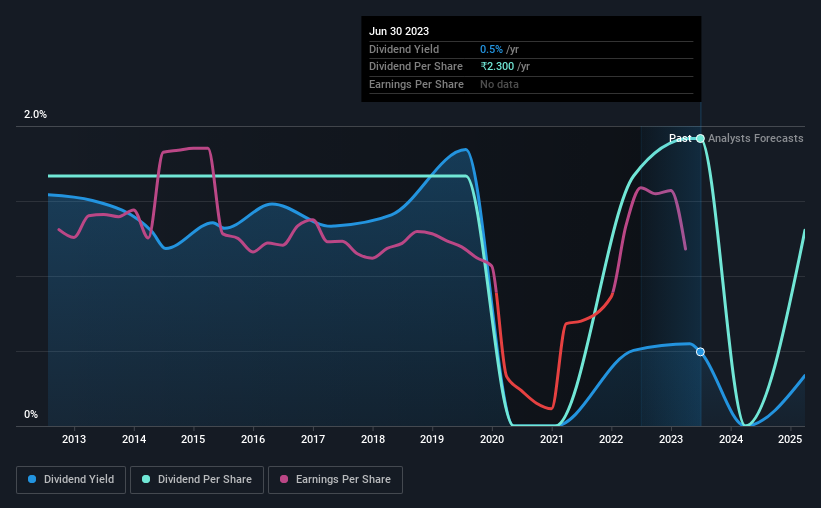Toggle the Dividend Yield legend button
The width and height of the screenshot is (821, 508).
pyautogui.click(x=71, y=479)
